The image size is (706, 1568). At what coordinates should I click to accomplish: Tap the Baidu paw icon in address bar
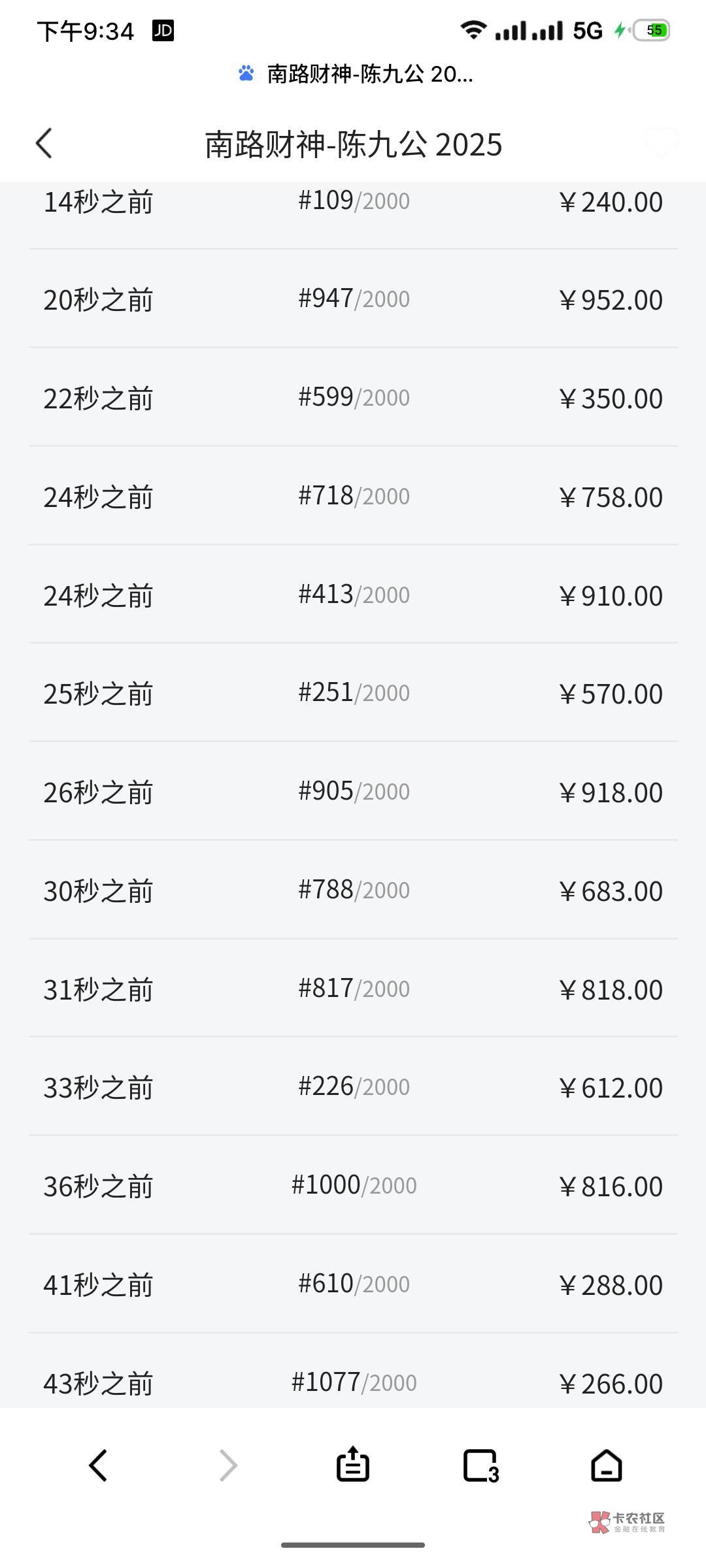246,74
